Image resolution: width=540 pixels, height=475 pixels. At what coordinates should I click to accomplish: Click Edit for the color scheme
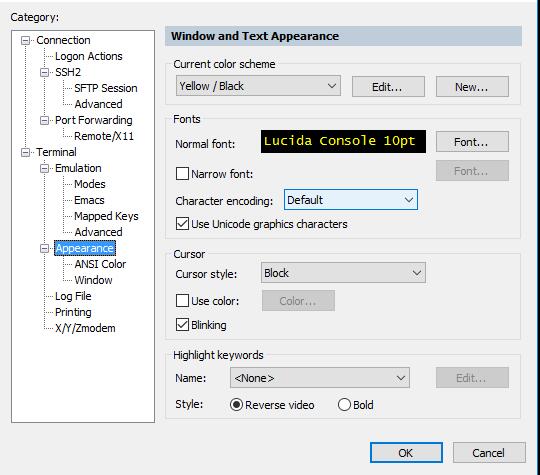click(x=388, y=87)
